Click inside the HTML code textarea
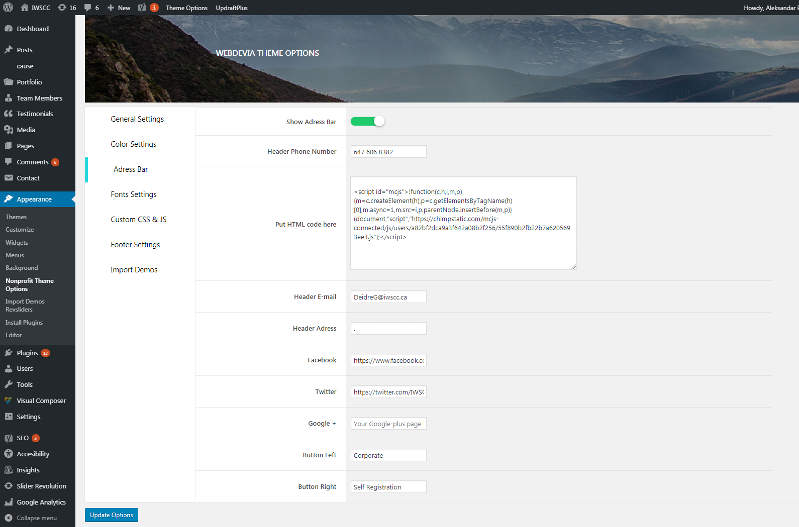Viewport: 799px width, 527px height. [463, 223]
